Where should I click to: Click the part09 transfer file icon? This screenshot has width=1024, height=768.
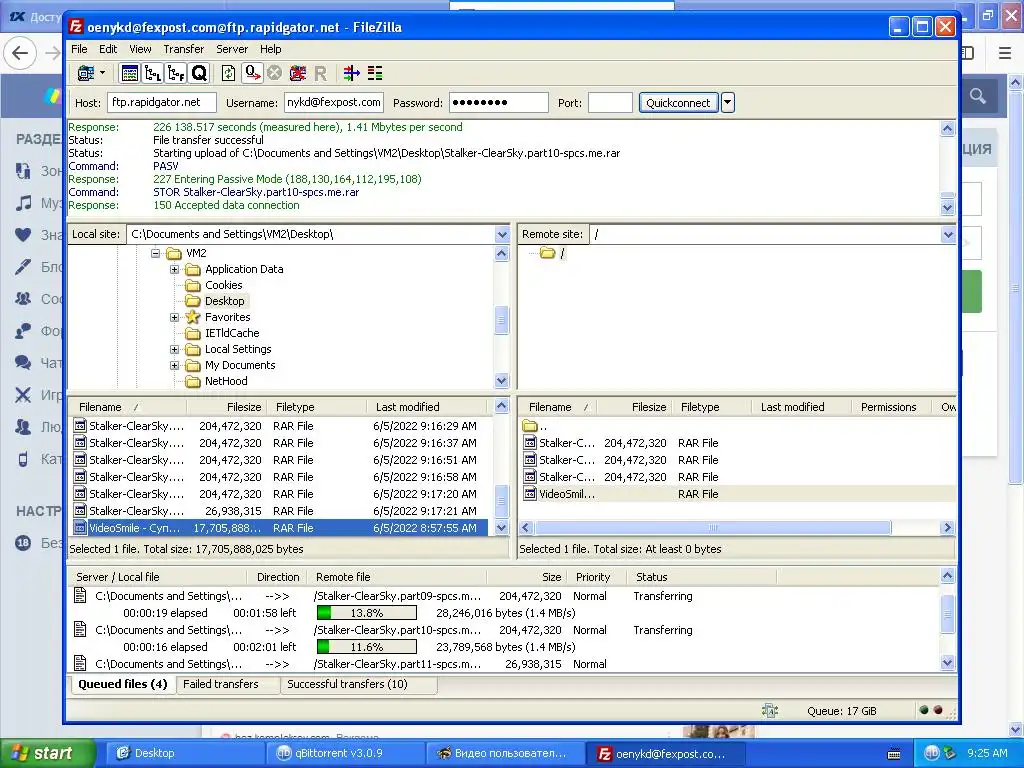pyautogui.click(x=80, y=596)
